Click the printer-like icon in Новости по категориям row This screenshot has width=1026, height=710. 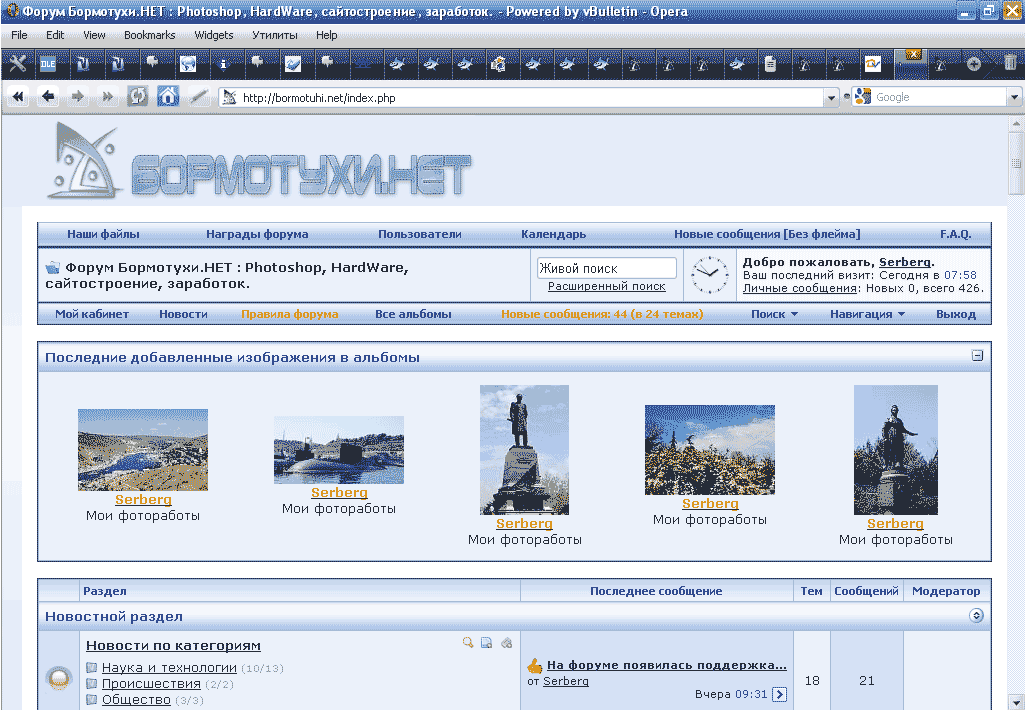click(506, 643)
